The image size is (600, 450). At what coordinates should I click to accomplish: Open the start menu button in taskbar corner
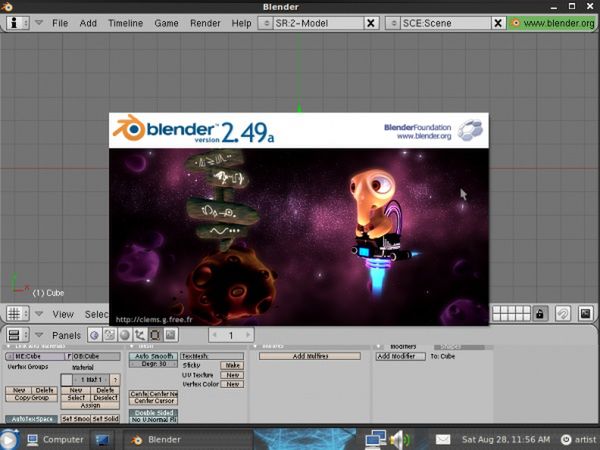point(8,440)
